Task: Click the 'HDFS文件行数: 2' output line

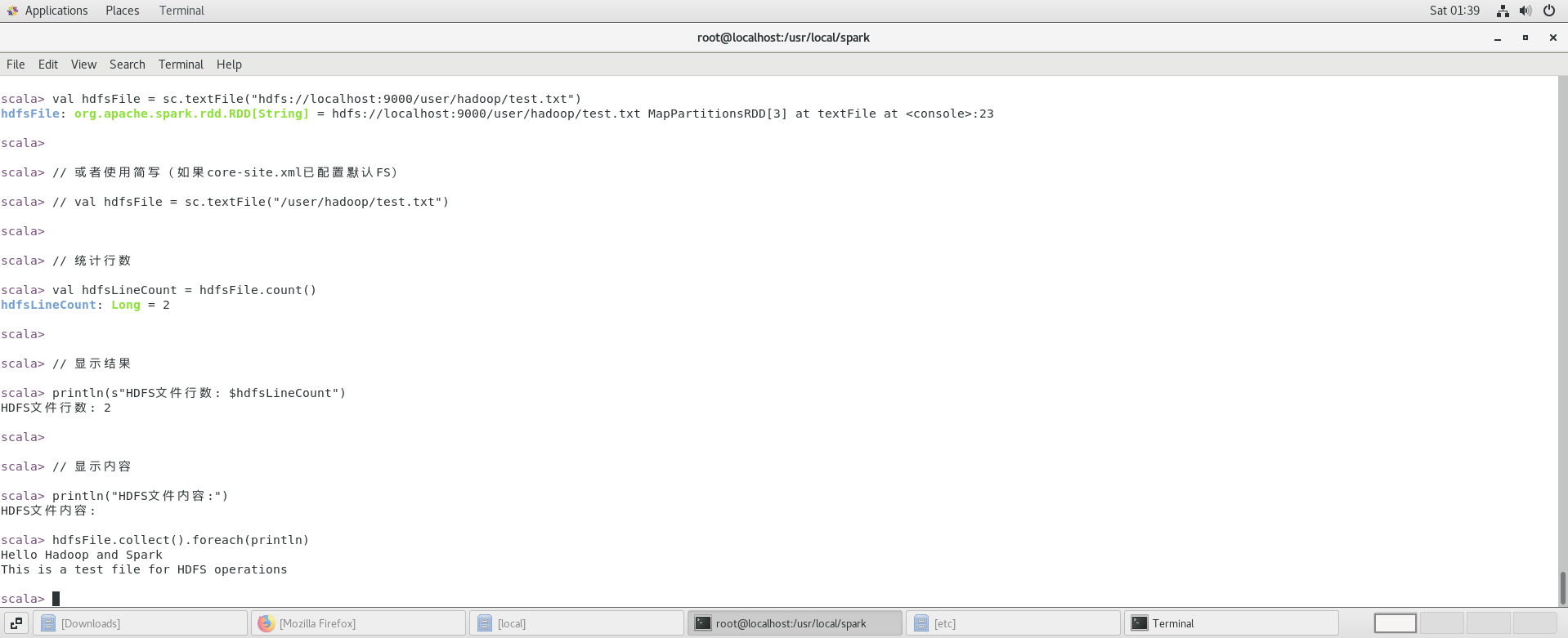Action: 56,408
